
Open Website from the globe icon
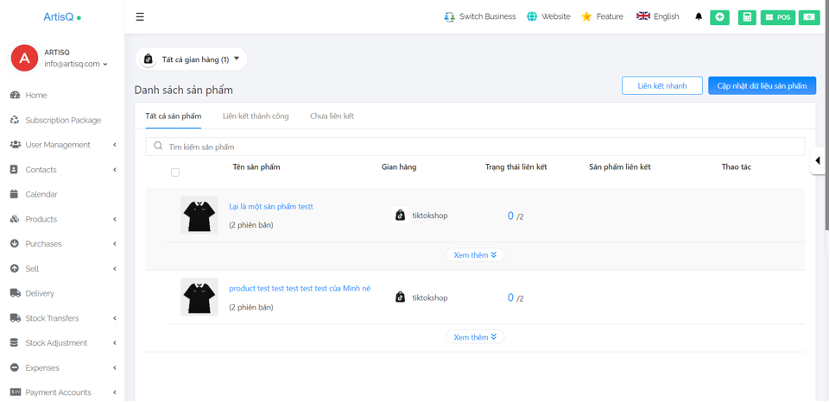[x=531, y=17]
